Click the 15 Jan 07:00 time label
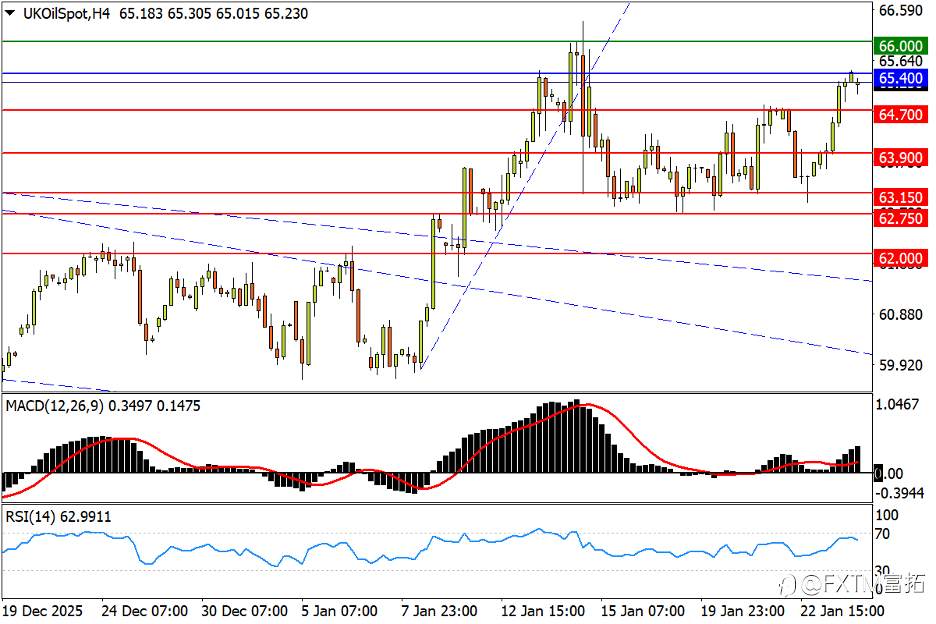This screenshot has height=624, width=936. tap(642, 611)
